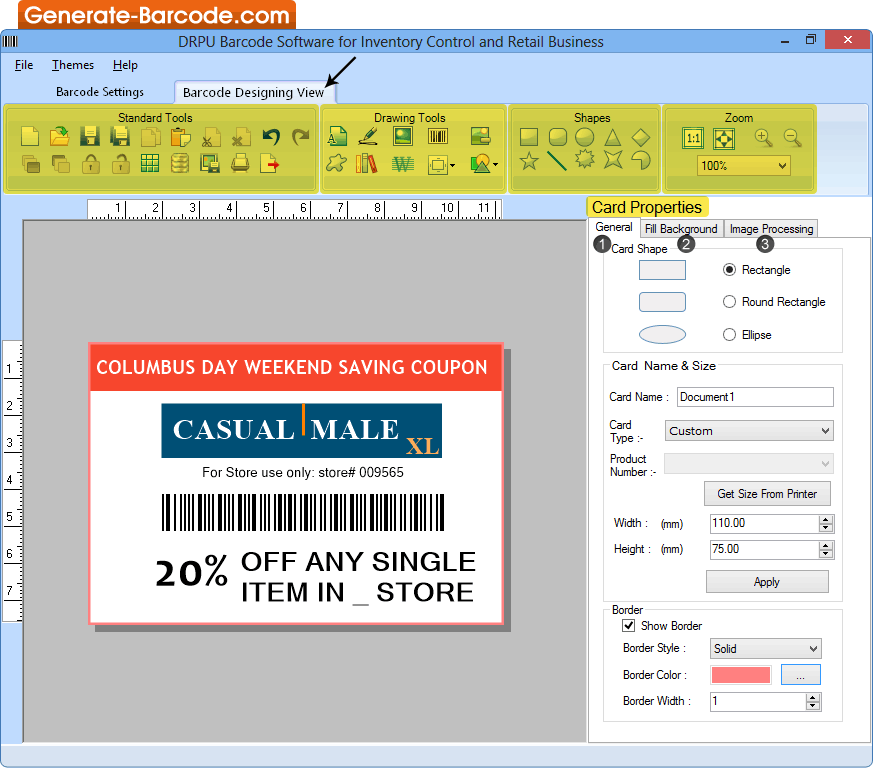Save design as image icon
The width and height of the screenshot is (873, 768).
pos(210,163)
